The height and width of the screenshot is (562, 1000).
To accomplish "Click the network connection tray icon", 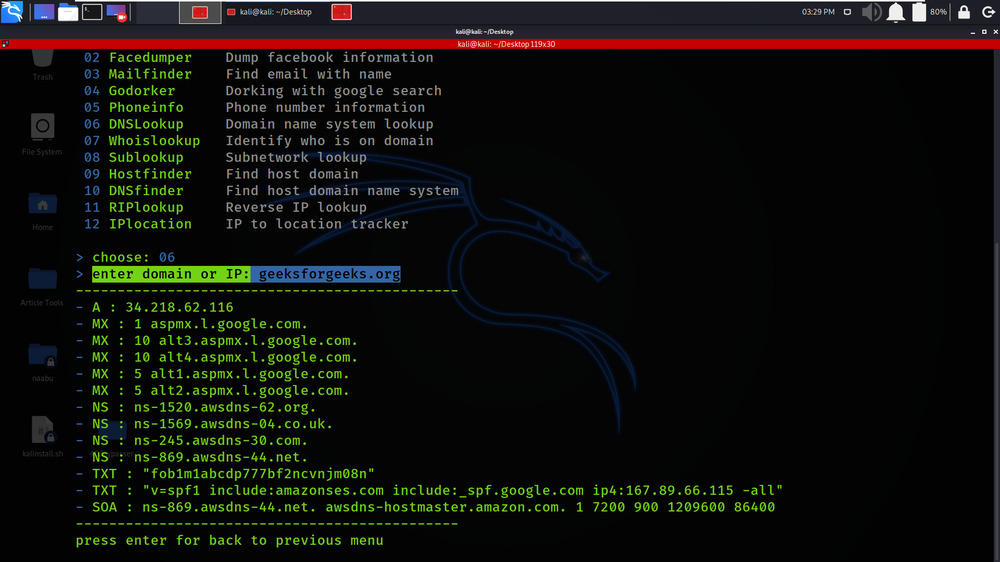I will 848,12.
